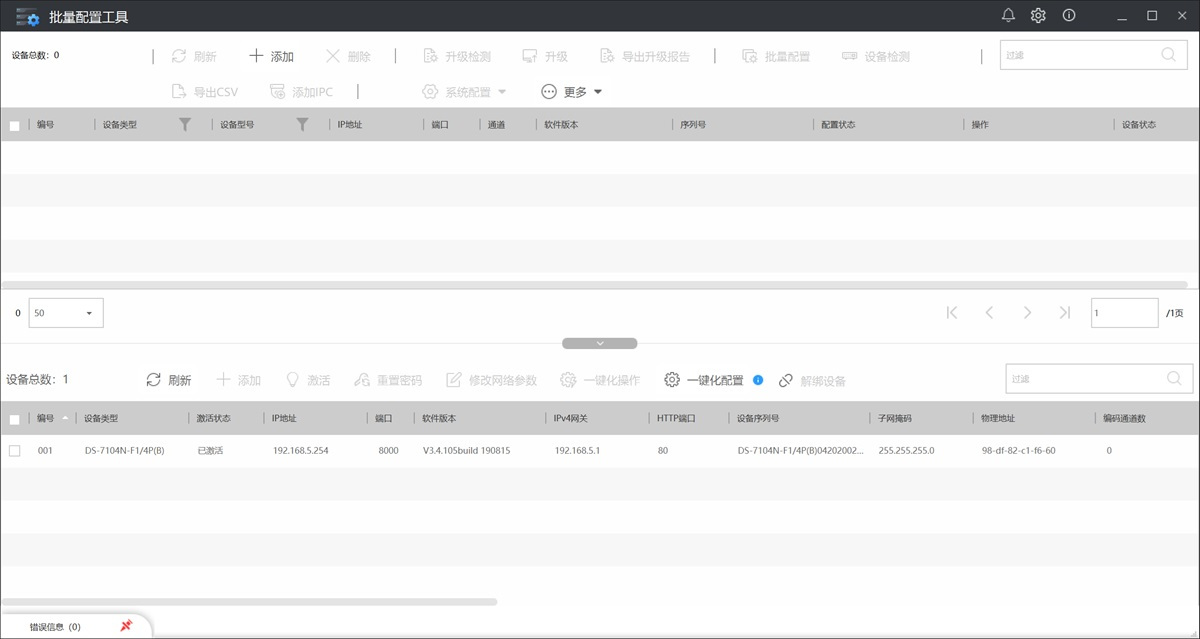Select all in the lower device table
This screenshot has height=639, width=1200.
click(x=14, y=419)
